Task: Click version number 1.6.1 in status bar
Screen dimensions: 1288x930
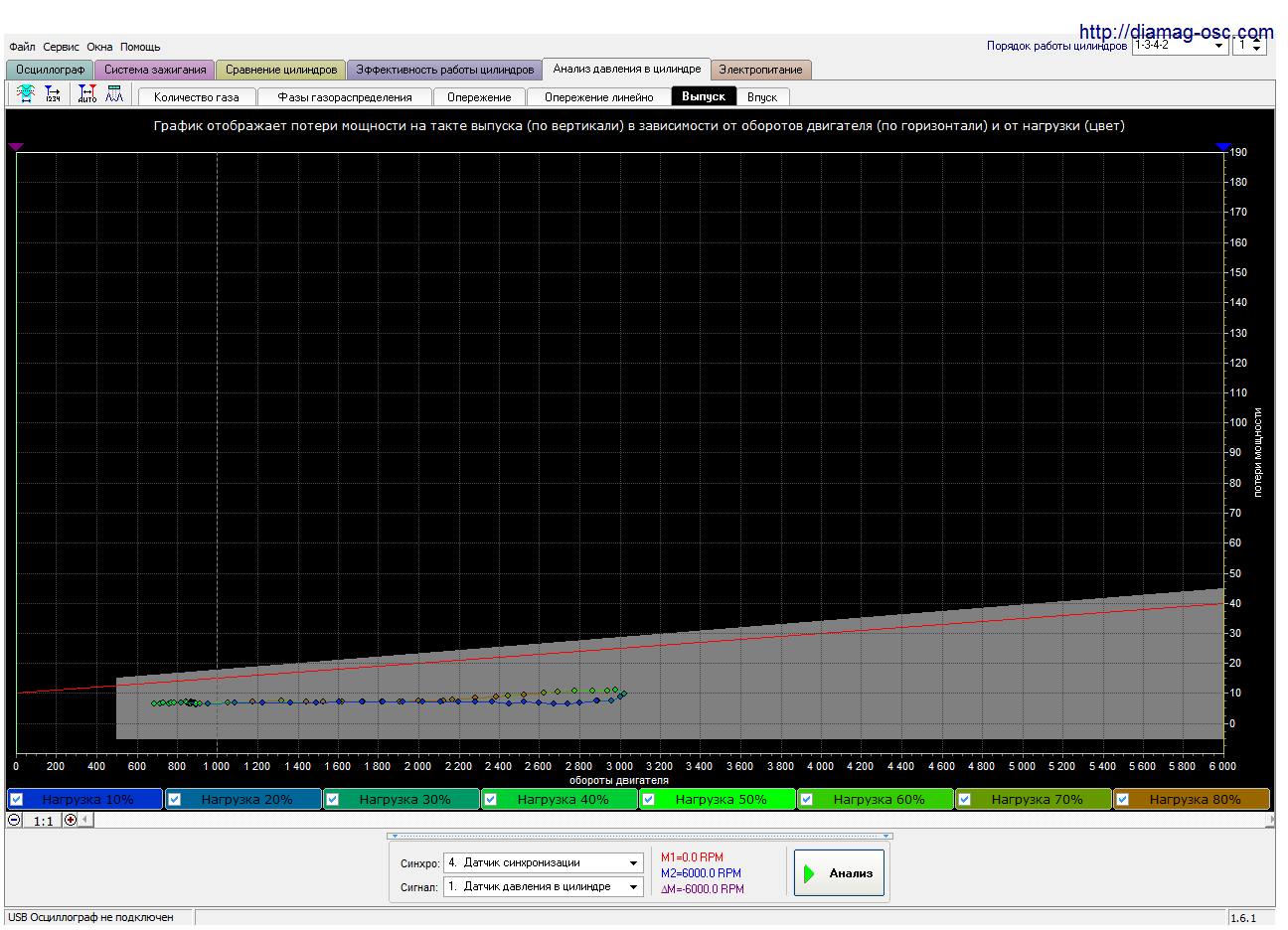Action: pyautogui.click(x=1243, y=918)
